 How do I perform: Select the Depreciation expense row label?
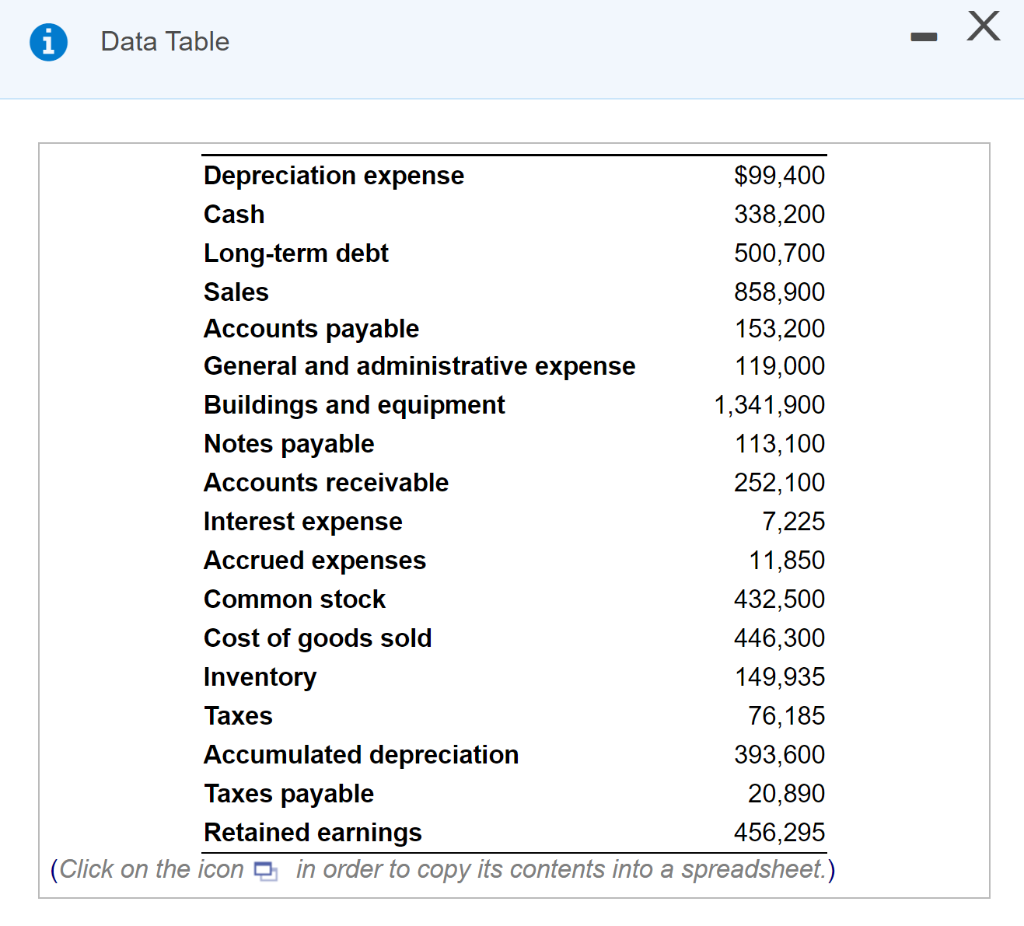point(333,175)
